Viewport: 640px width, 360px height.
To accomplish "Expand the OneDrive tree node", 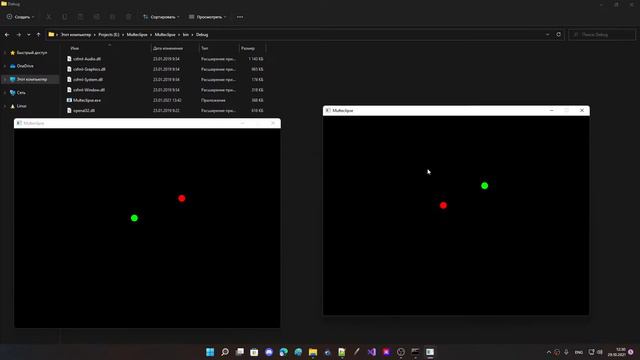I will 5,66.
